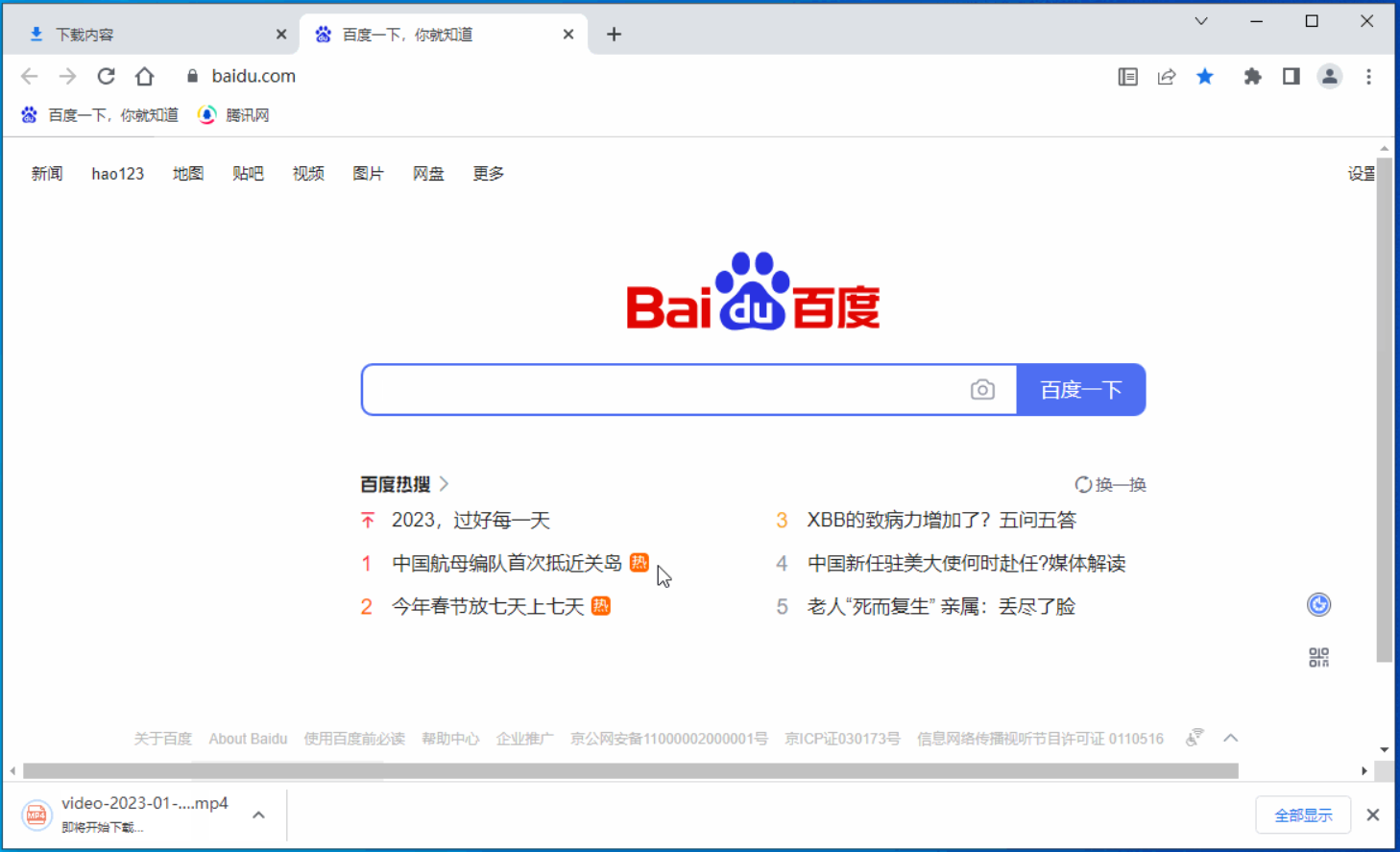Open the user profile avatar
This screenshot has height=852, width=1400.
tap(1330, 77)
